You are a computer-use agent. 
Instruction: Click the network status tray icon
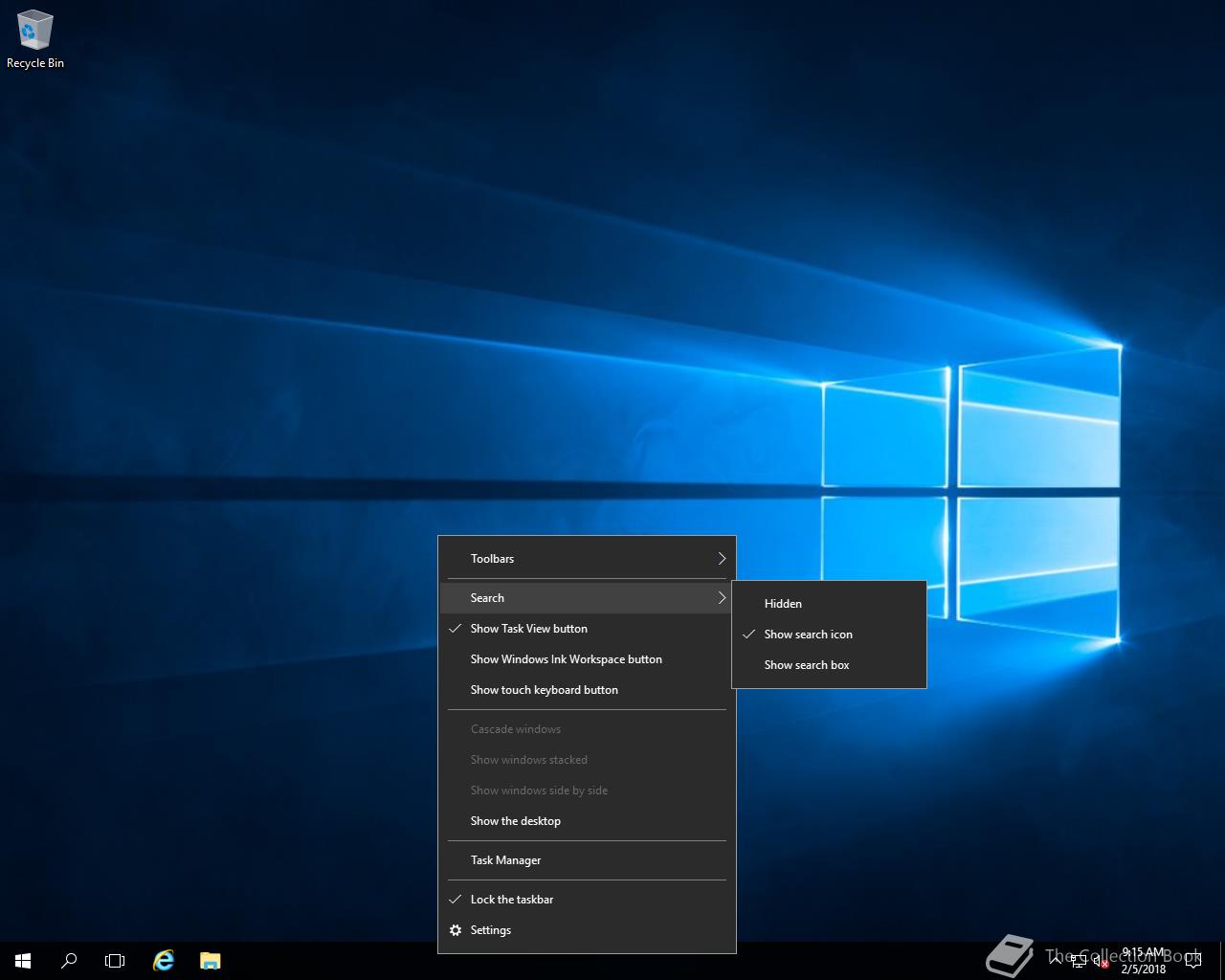1079,961
